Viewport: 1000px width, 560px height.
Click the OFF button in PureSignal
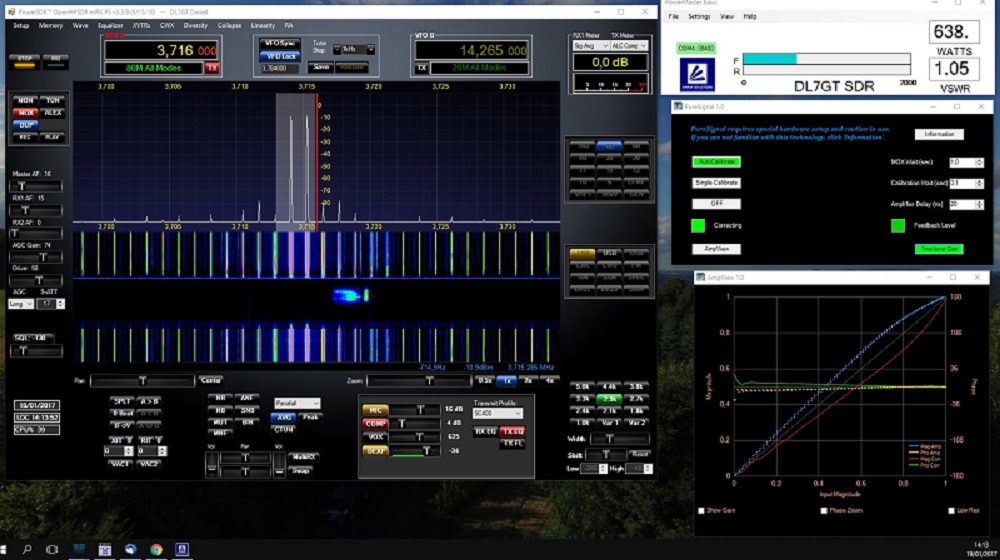pyautogui.click(x=717, y=203)
